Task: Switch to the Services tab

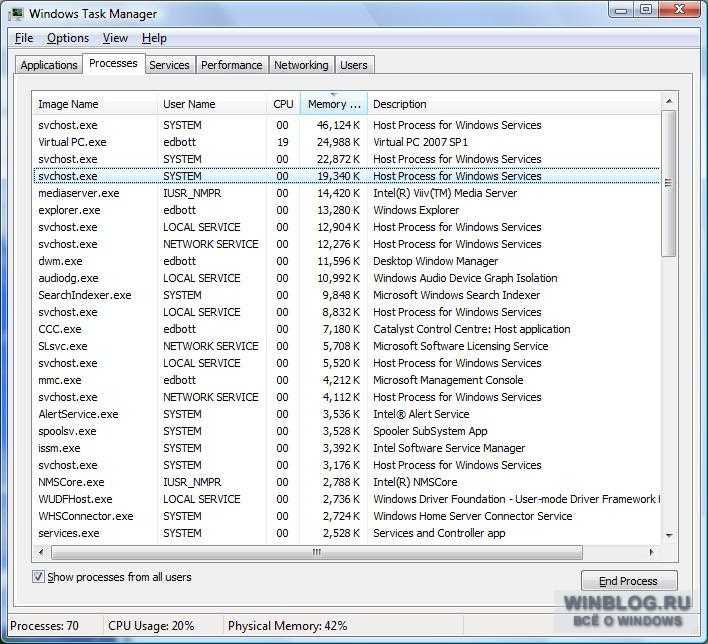Action: pos(169,65)
